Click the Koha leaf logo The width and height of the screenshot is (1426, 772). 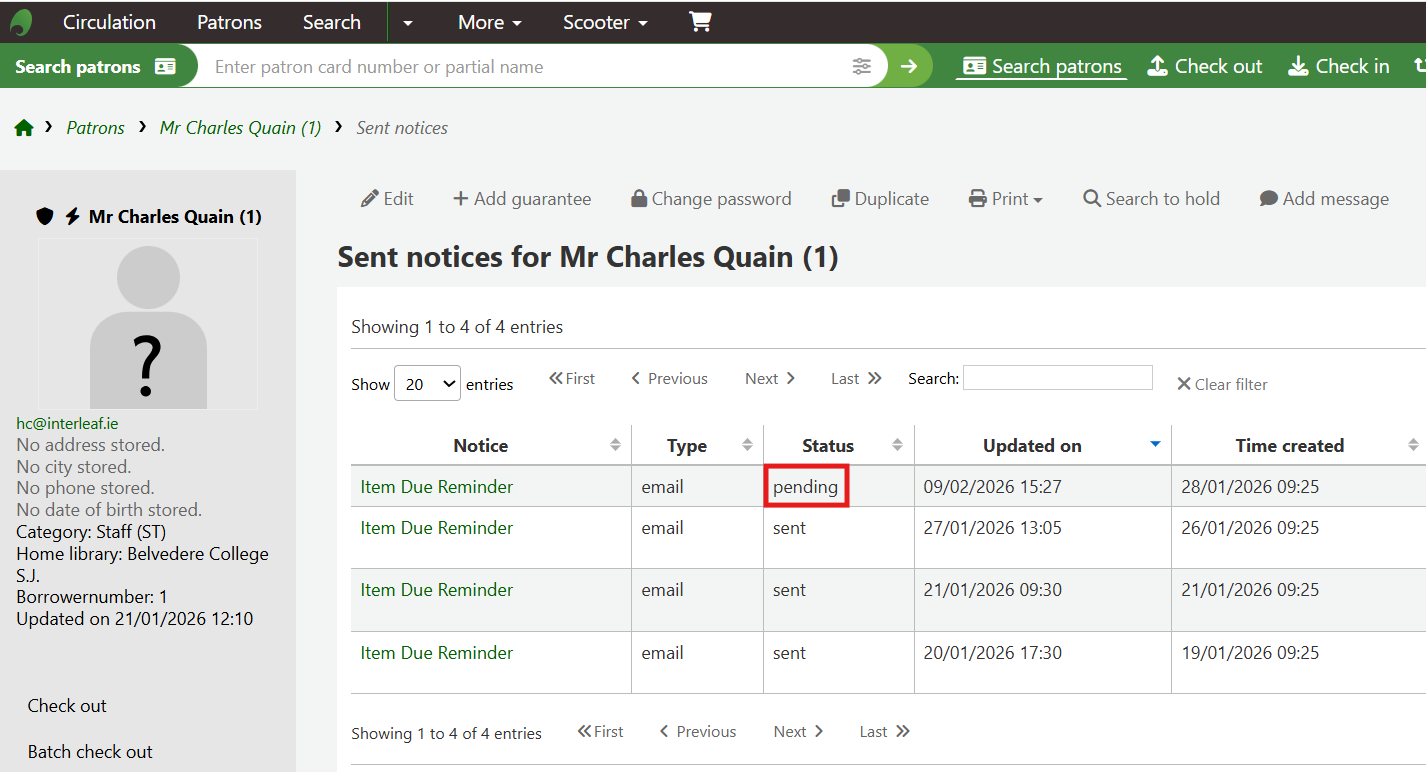click(x=21, y=22)
